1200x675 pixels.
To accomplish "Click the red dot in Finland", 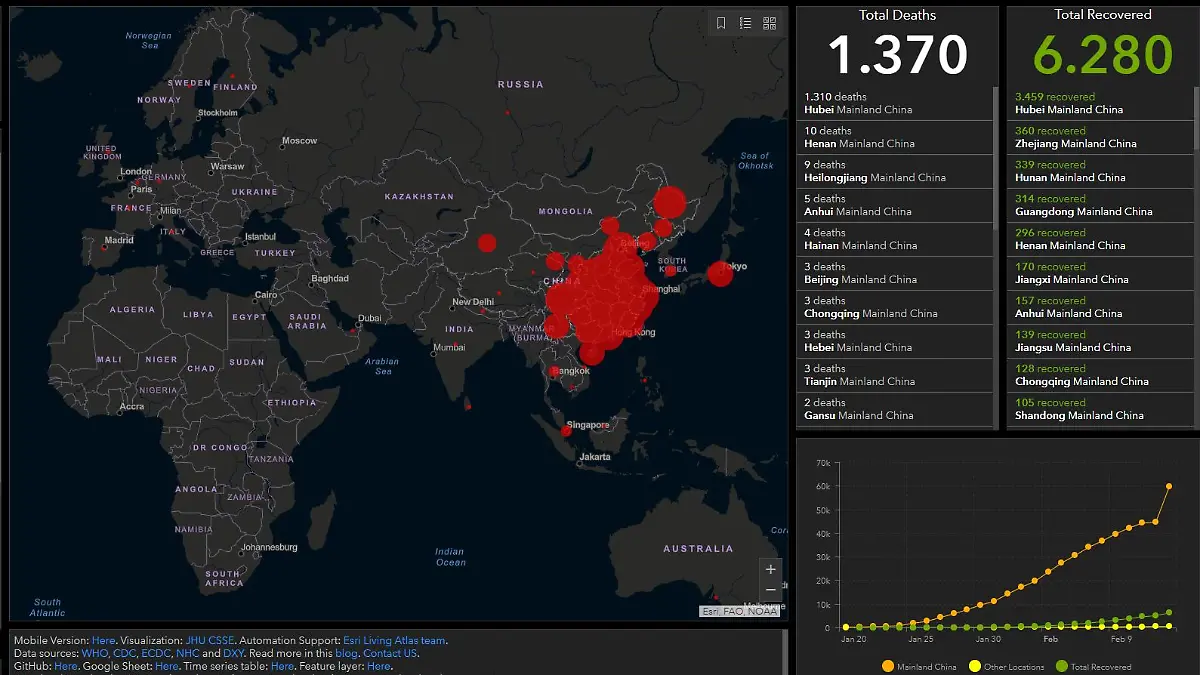I will pyautogui.click(x=231, y=77).
